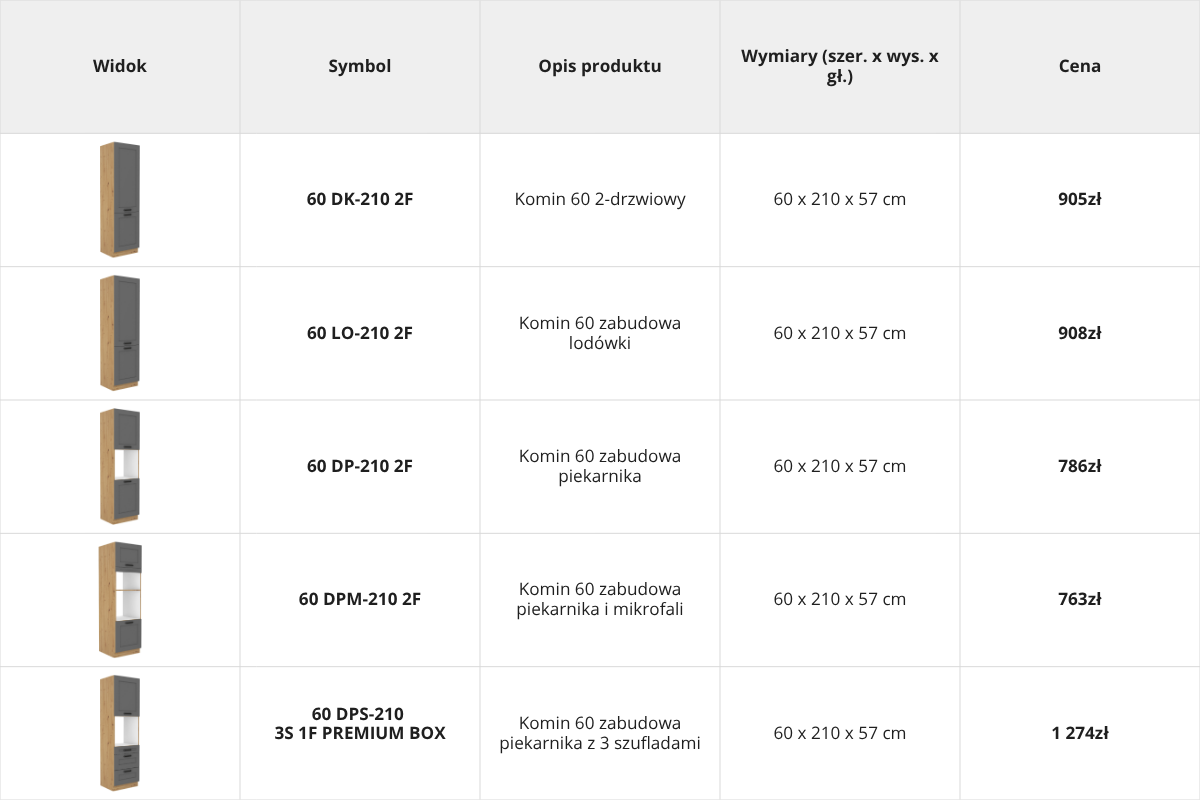The image size is (1200, 800).
Task: Select the Komin 60 2-drzwiowy description
Action: click(x=600, y=199)
